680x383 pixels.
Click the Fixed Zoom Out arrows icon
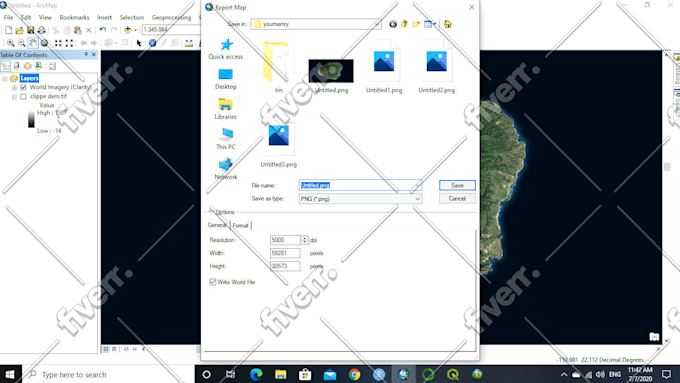(69, 43)
